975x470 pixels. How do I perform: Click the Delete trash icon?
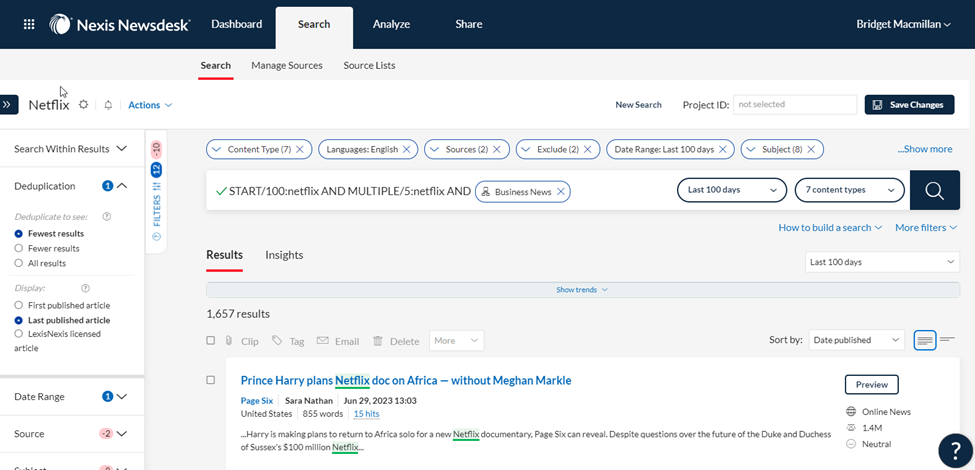(x=377, y=341)
